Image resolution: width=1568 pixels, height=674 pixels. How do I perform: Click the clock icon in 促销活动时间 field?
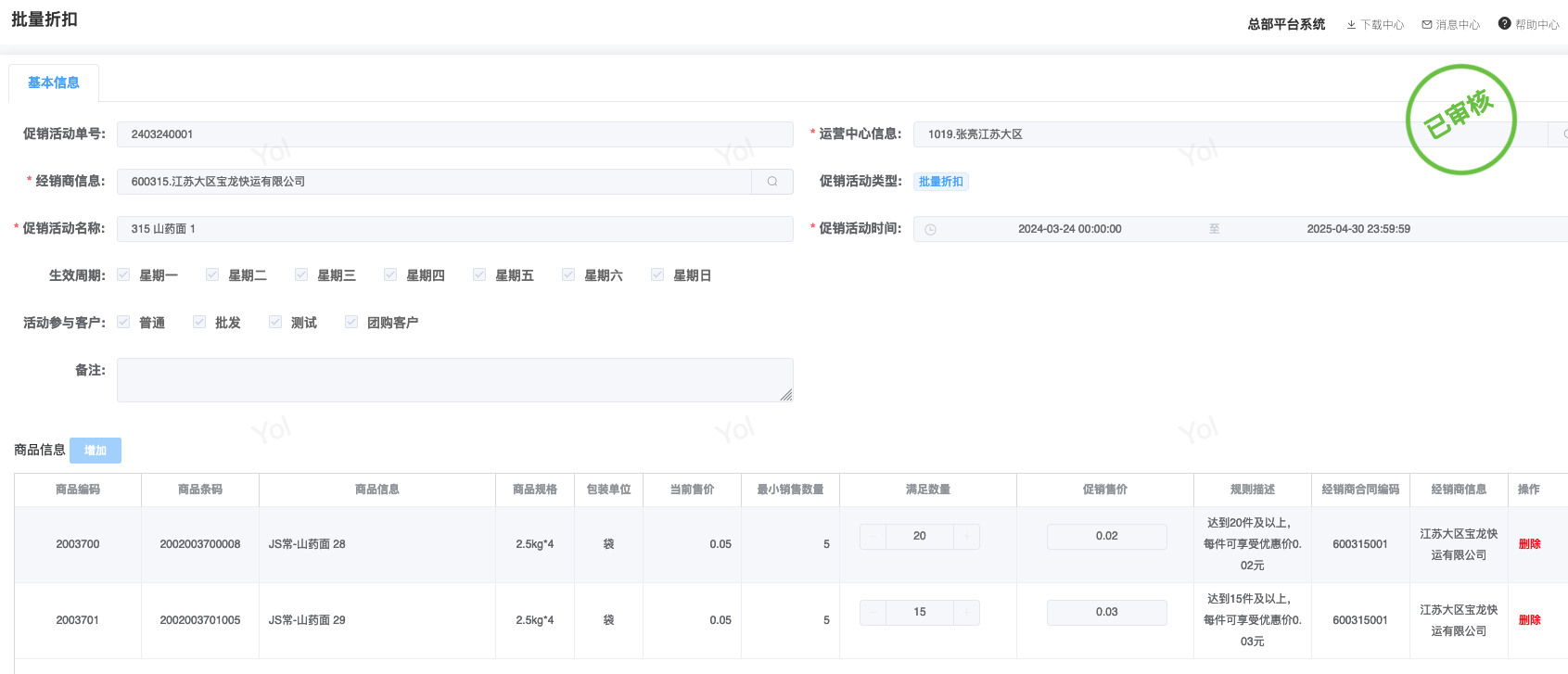(x=930, y=229)
